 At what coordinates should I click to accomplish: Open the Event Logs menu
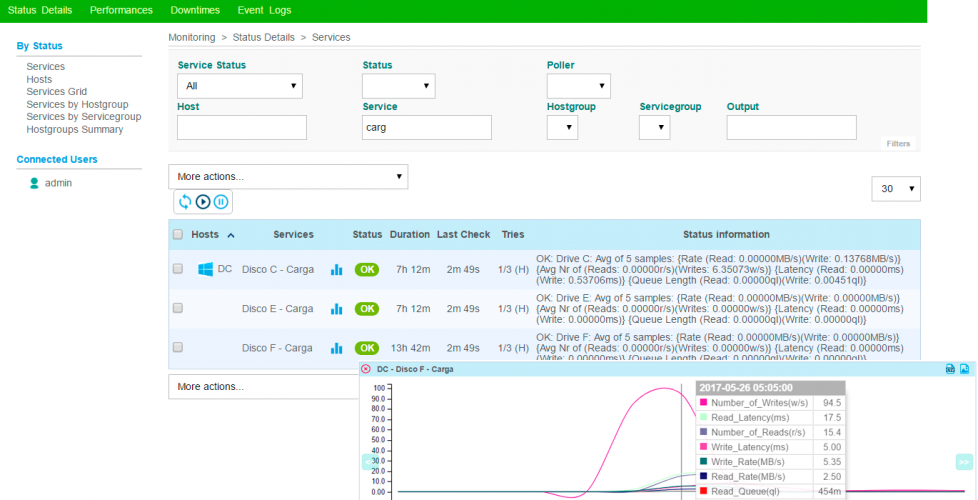pos(264,11)
